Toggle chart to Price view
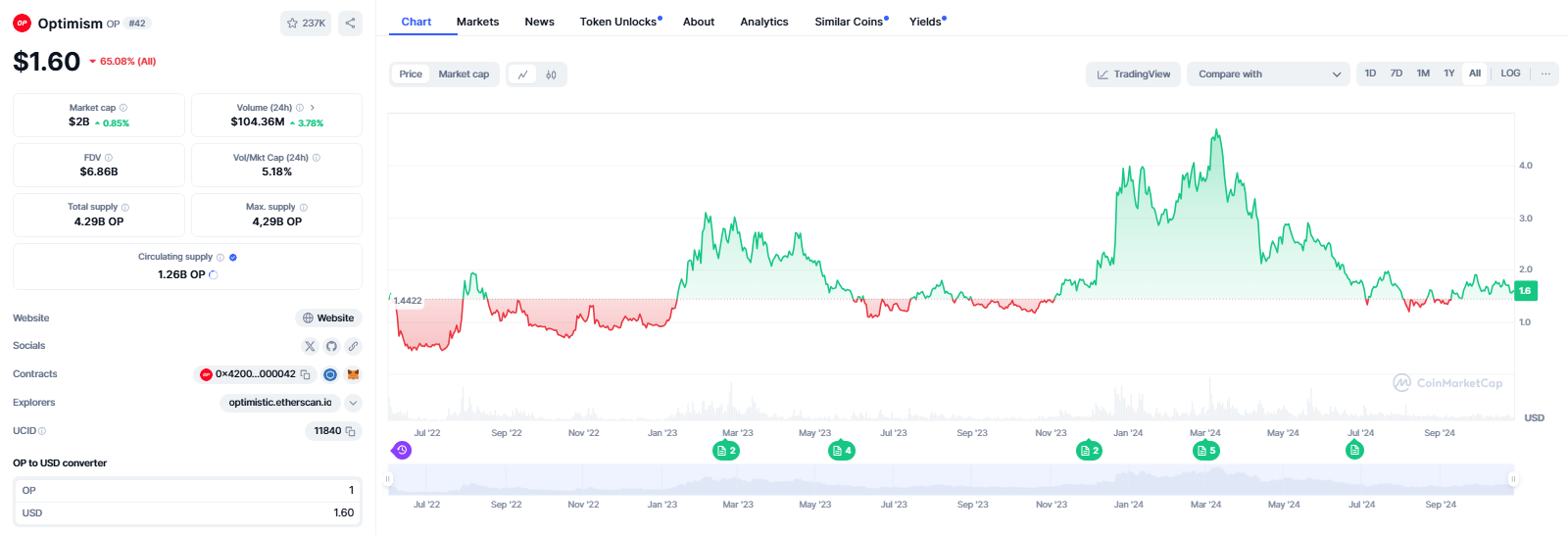Image resolution: width=1568 pixels, height=535 pixels. point(411,74)
